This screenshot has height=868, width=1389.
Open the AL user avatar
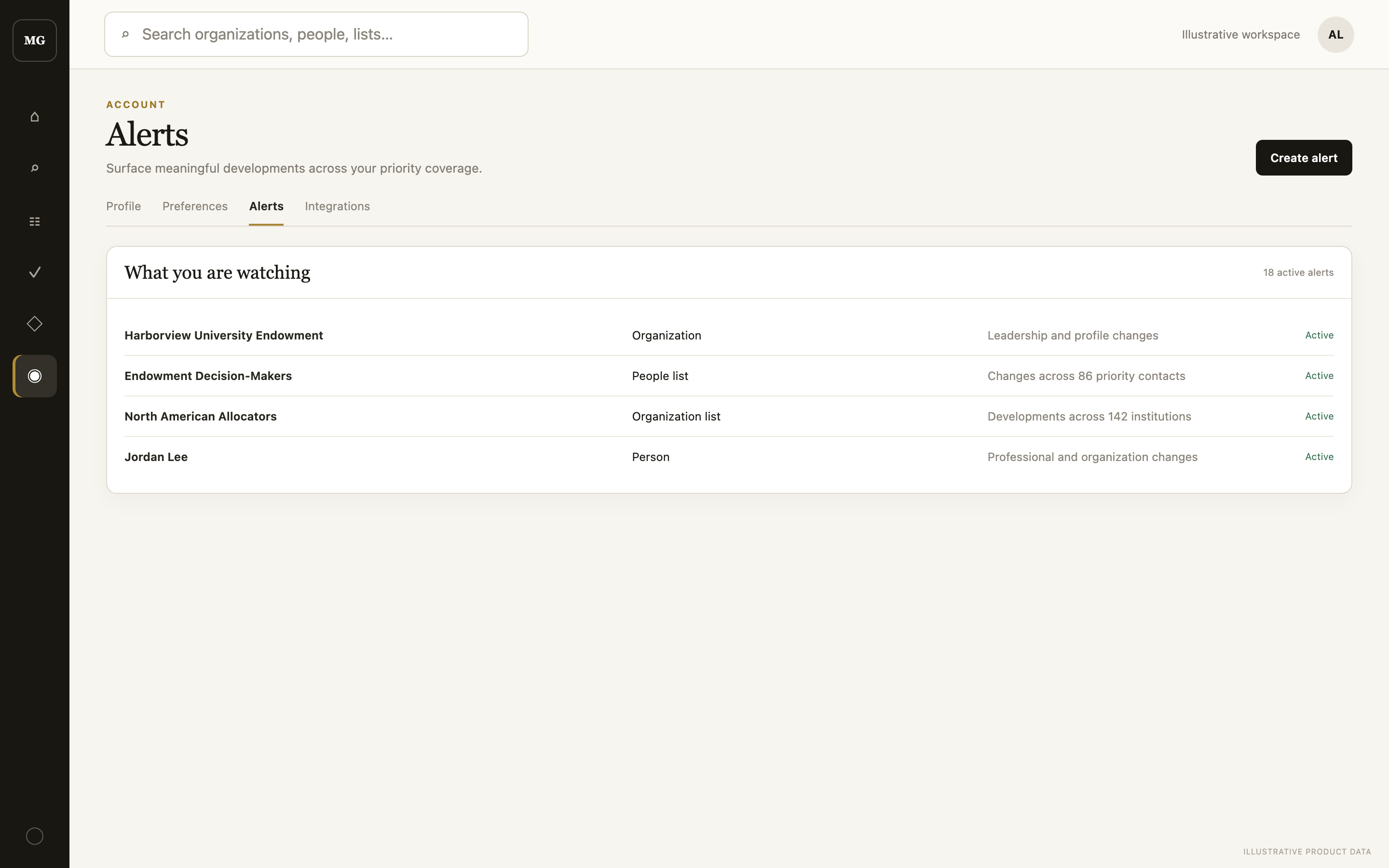click(1335, 34)
